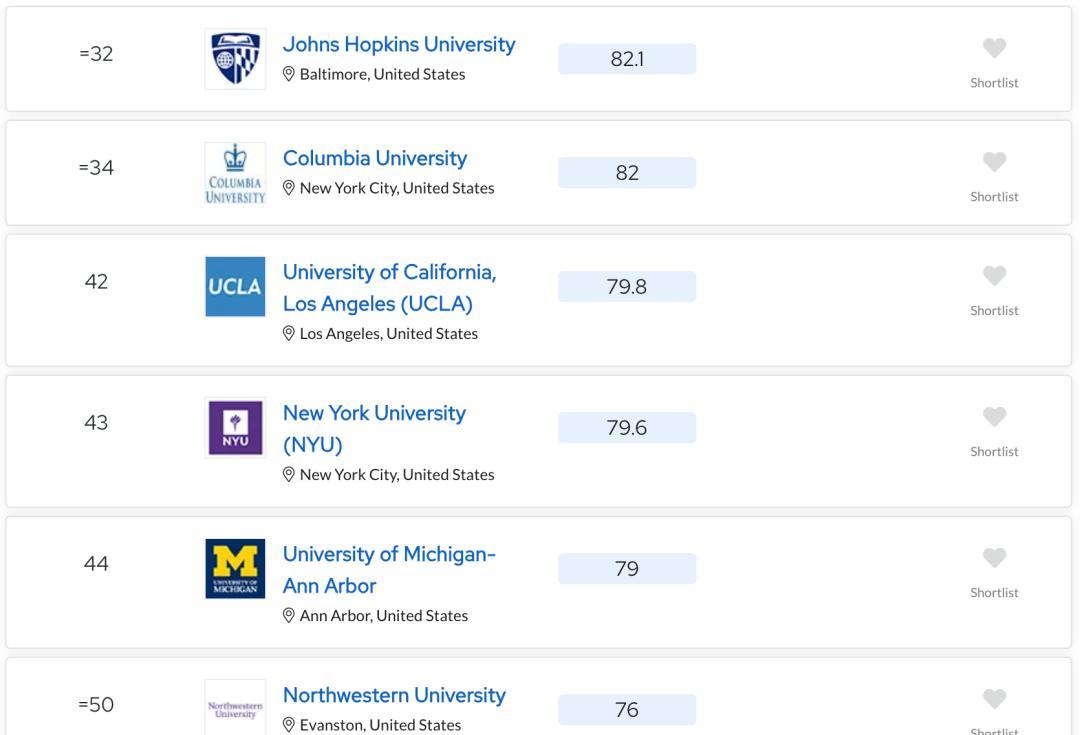Shortlist Northwestern University with heart icon
This screenshot has height=735, width=1080.
[994, 699]
